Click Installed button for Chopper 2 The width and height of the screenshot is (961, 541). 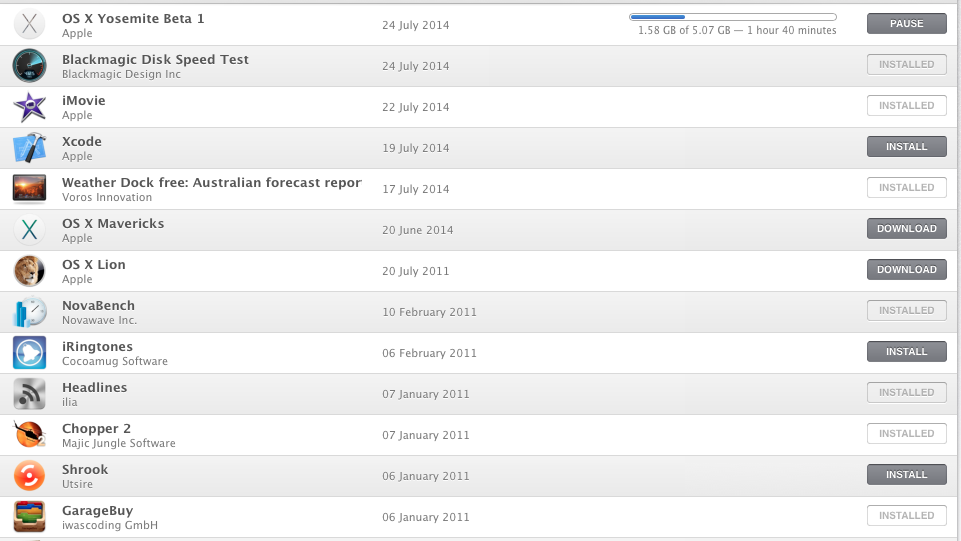[x=906, y=433]
